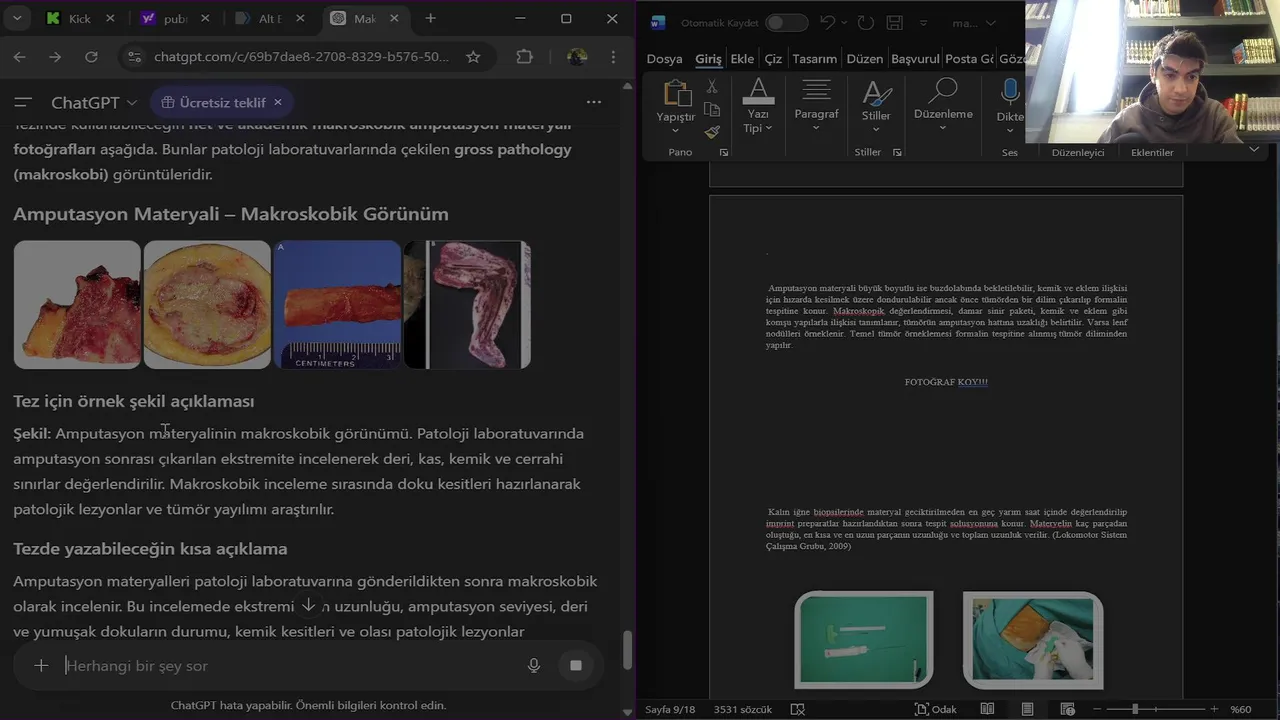Screen dimensions: 1280x720
Task: Open Chrome extensions puzzle icon
Action: pyautogui.click(x=524, y=57)
